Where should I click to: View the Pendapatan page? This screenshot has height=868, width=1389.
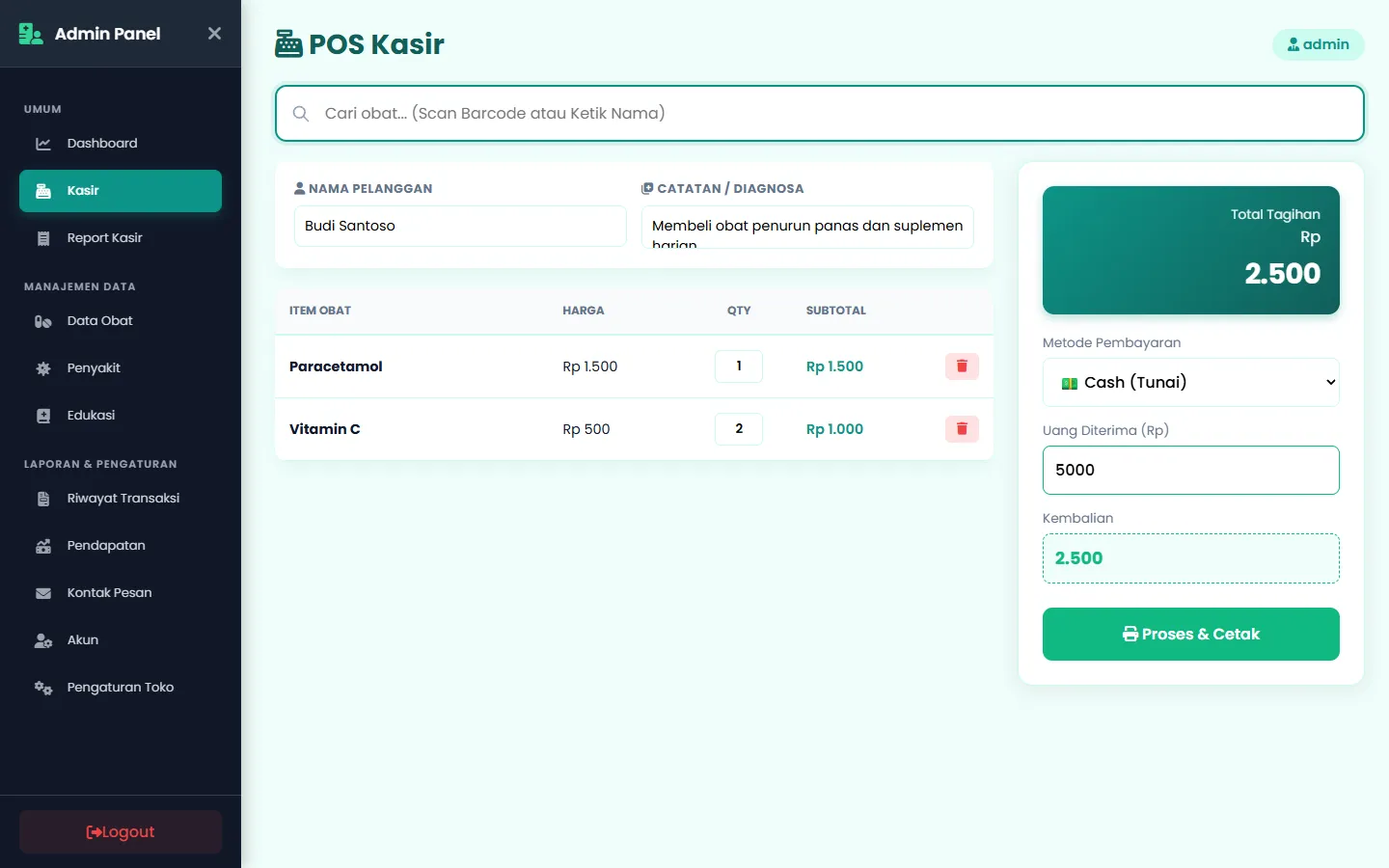coord(121,546)
